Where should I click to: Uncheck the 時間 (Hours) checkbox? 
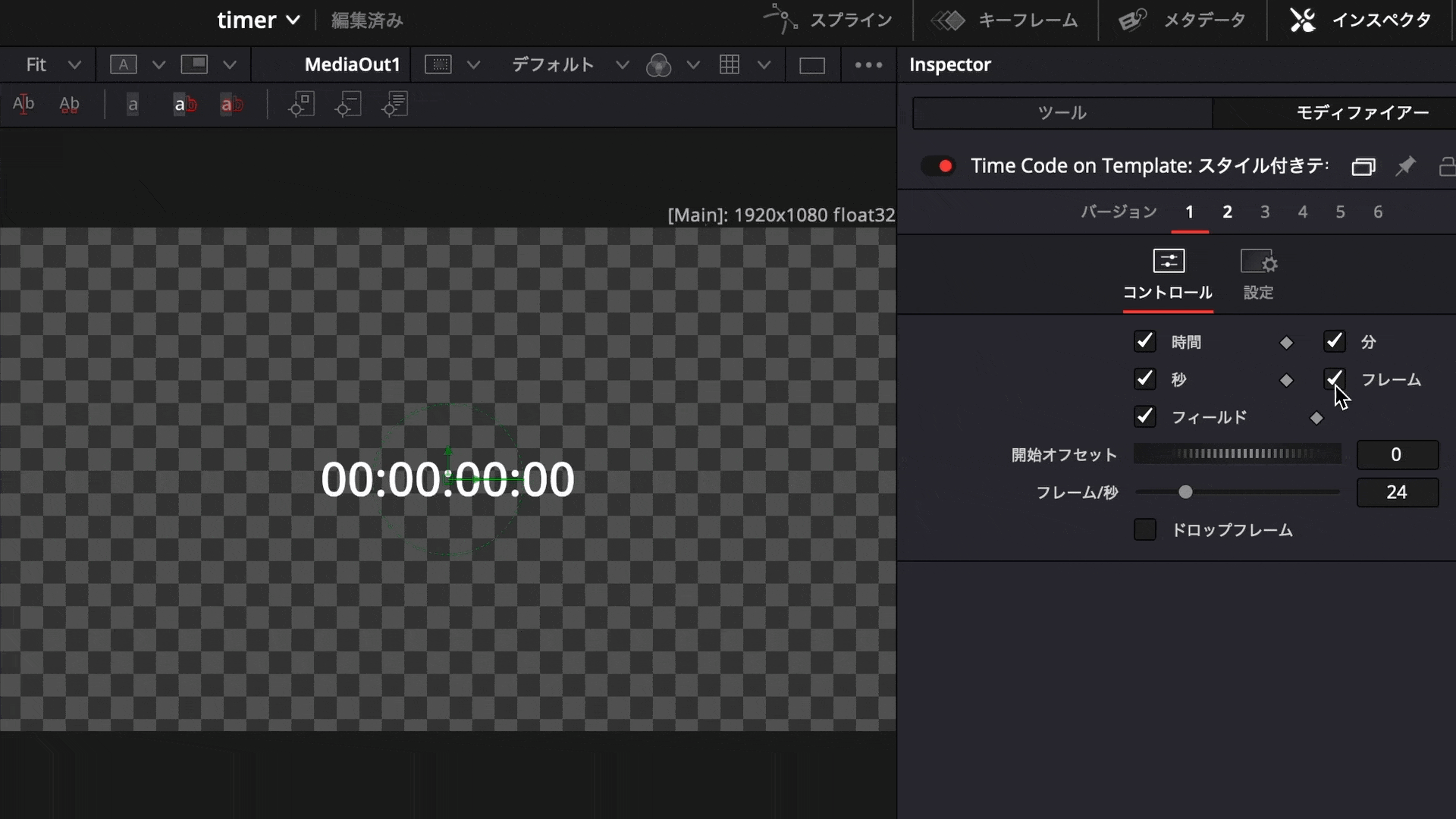coord(1144,341)
